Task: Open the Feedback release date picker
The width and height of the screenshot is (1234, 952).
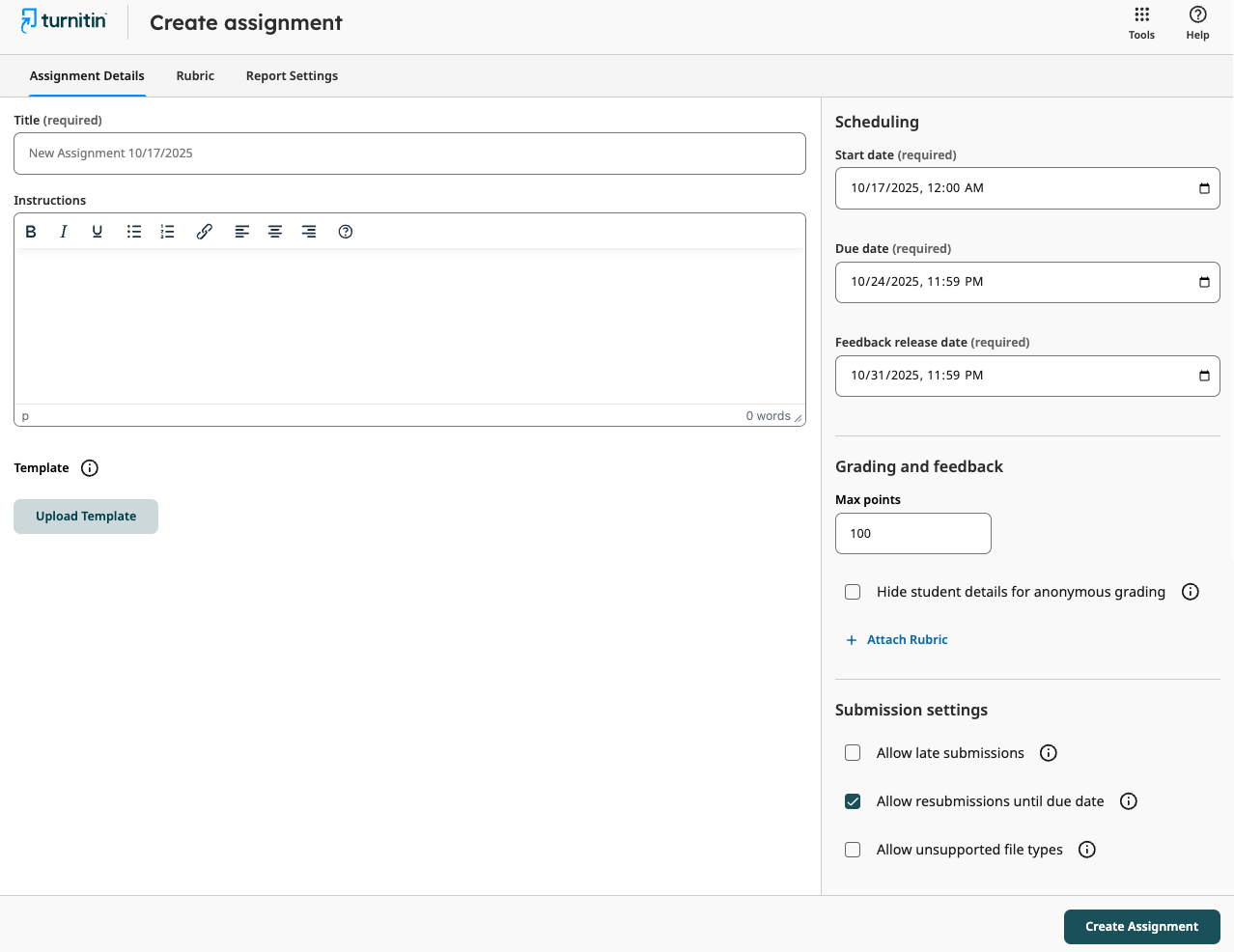Action: 1204,376
